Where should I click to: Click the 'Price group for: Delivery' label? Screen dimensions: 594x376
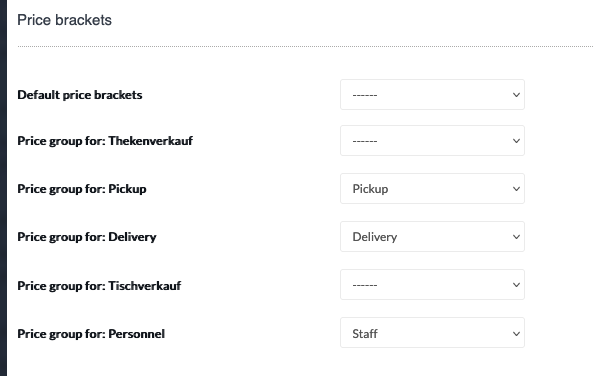pyautogui.click(x=87, y=237)
